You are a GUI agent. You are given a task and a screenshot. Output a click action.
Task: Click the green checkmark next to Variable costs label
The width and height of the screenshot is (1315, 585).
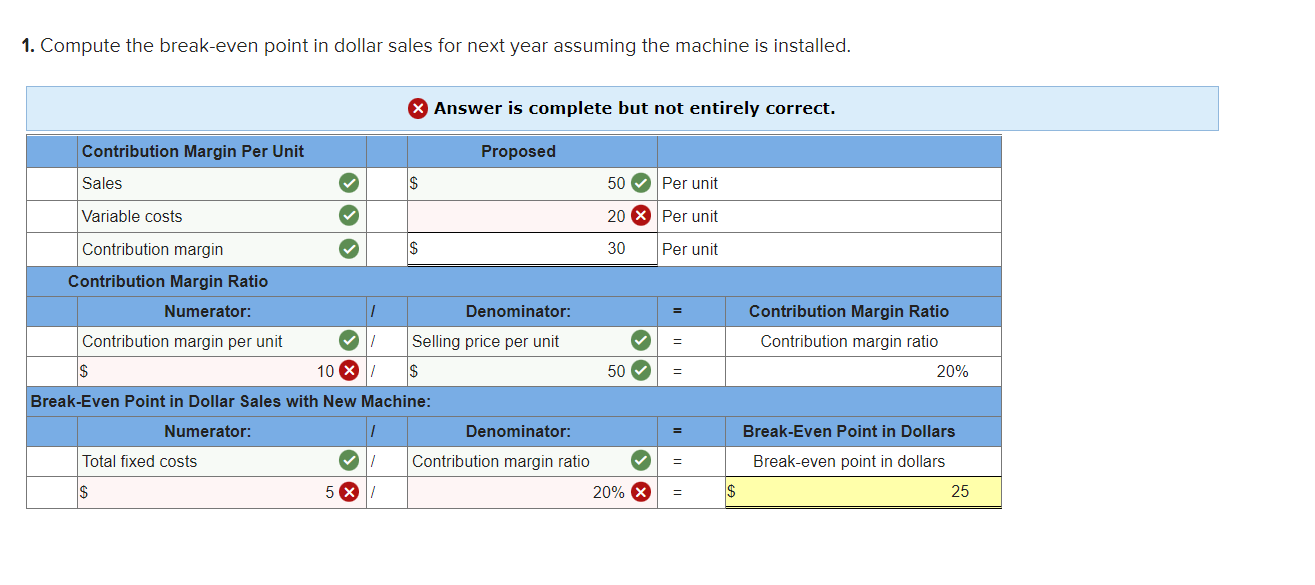pos(347,216)
